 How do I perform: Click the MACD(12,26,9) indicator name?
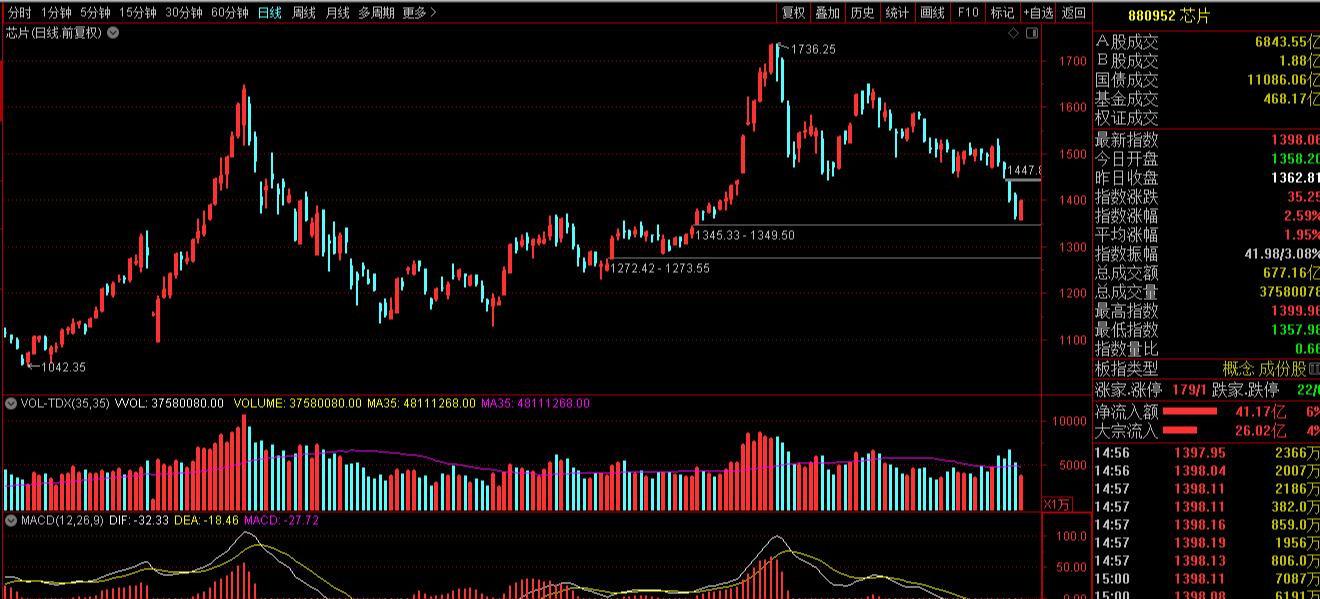pyautogui.click(x=62, y=520)
